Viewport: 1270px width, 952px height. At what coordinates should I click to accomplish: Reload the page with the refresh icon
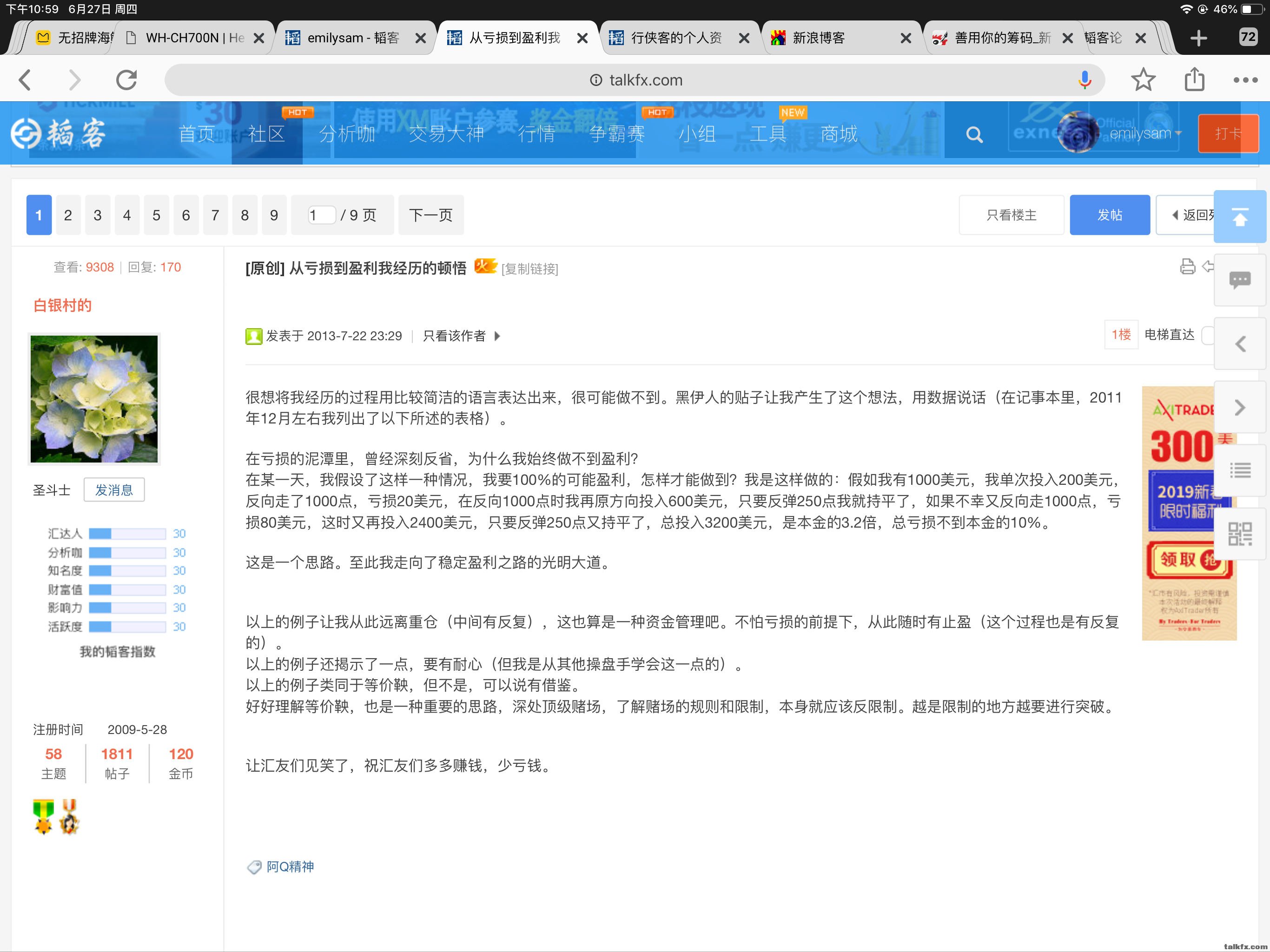pyautogui.click(x=126, y=80)
